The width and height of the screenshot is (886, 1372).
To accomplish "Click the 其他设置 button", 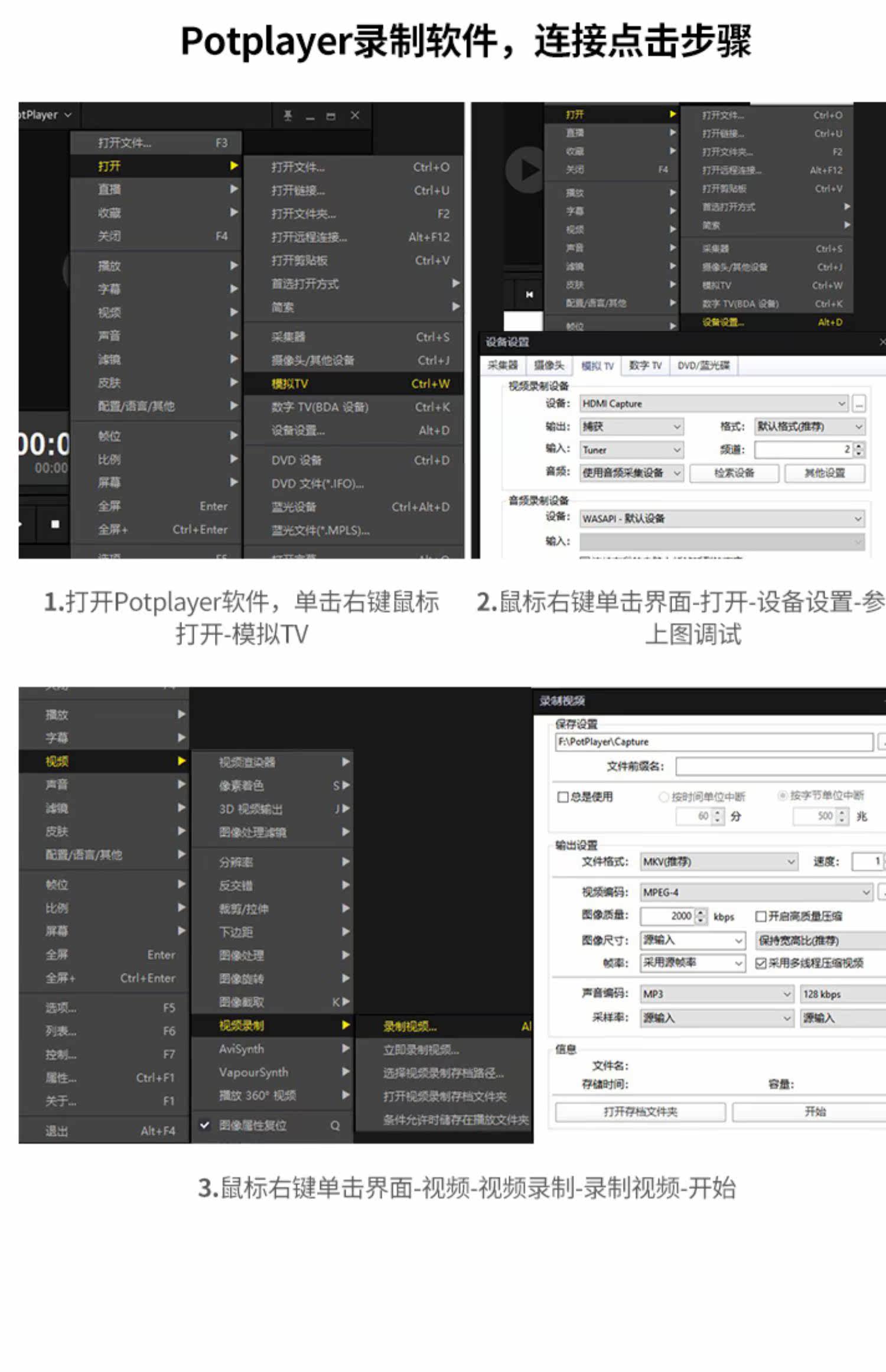I will (825, 473).
